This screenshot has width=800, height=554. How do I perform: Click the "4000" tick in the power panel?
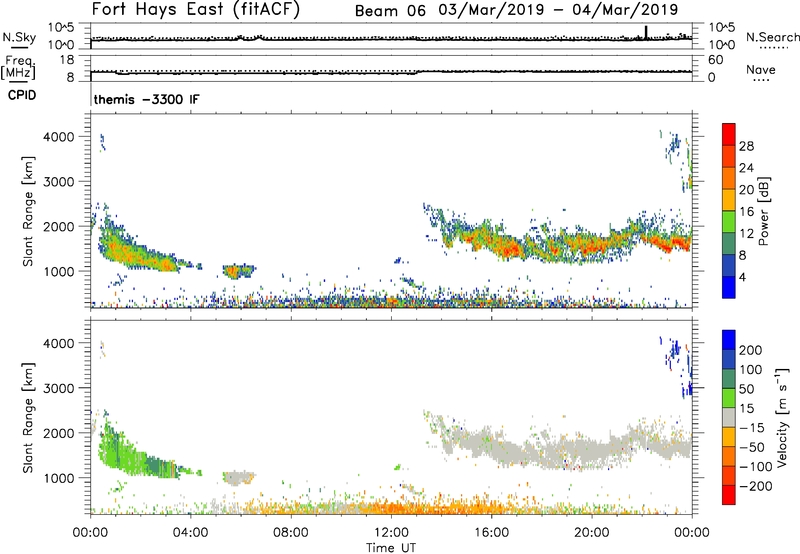click(58, 137)
